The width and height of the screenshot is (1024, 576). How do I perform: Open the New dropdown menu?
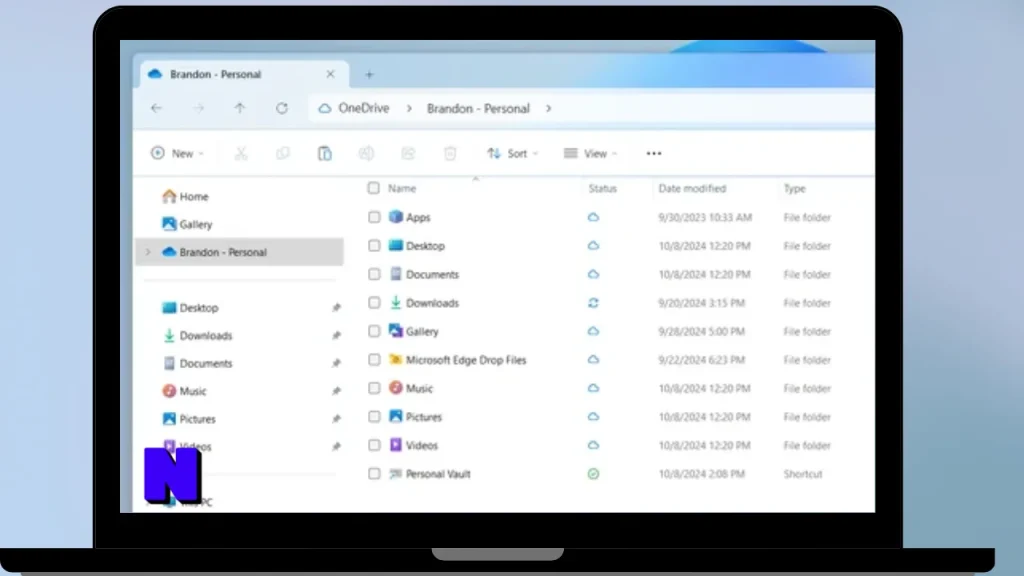177,153
